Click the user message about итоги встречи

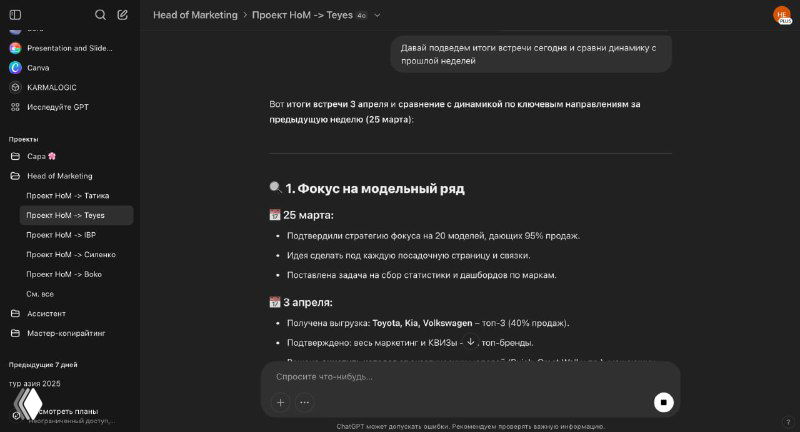531,54
